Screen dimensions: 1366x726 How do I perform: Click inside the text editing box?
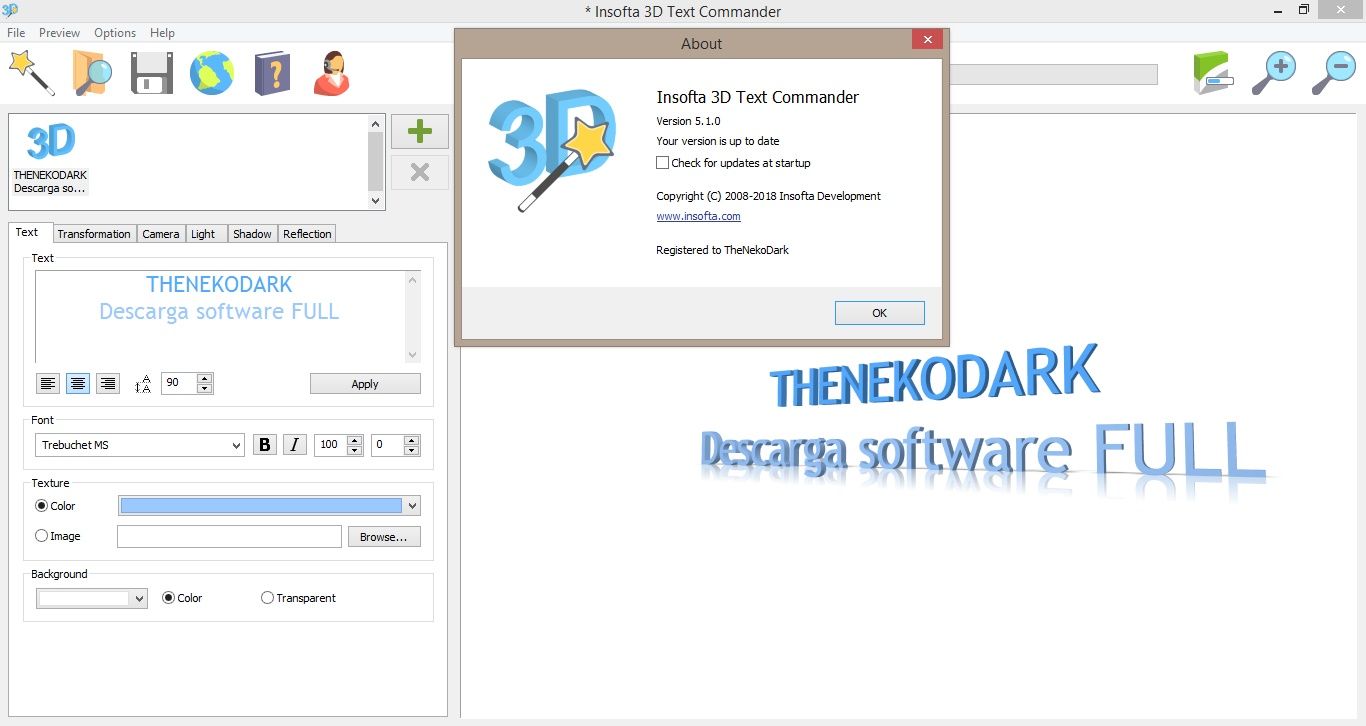(x=220, y=315)
